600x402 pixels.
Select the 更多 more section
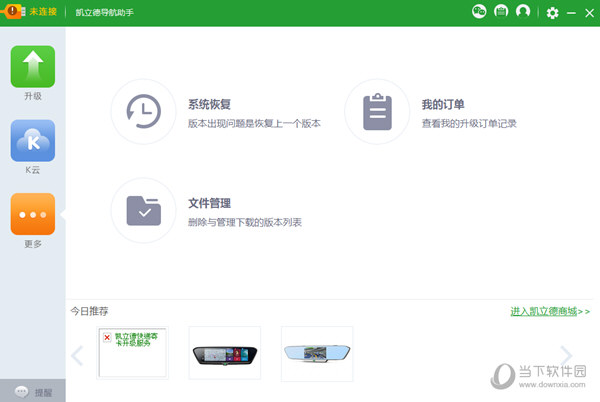(33, 214)
